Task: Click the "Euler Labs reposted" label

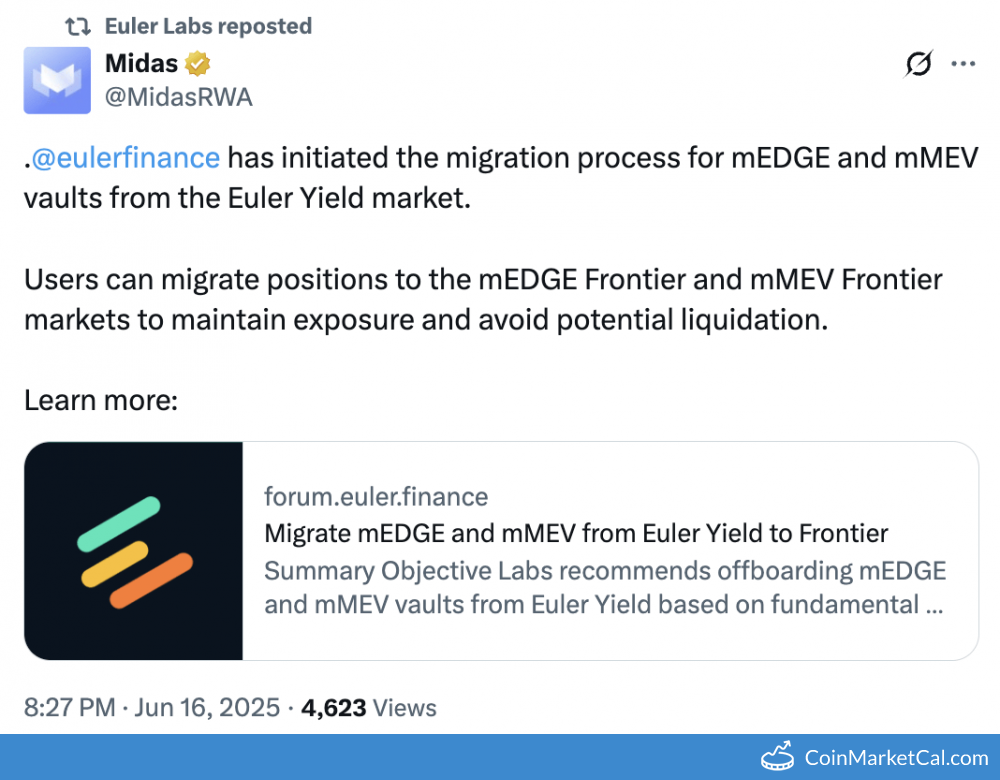Action: pos(208,26)
